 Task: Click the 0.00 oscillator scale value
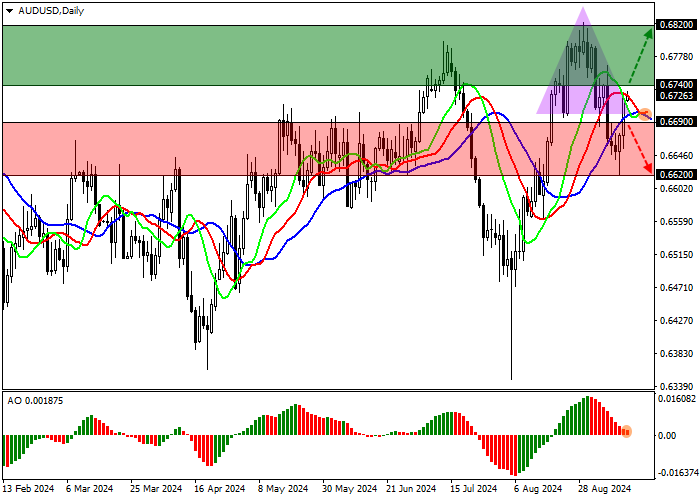pyautogui.click(x=667, y=436)
